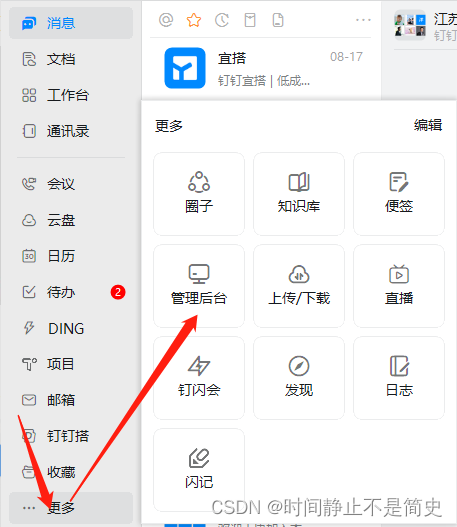The width and height of the screenshot is (457, 527).
Task: Open the 钉闪会 tile
Action: click(199, 378)
